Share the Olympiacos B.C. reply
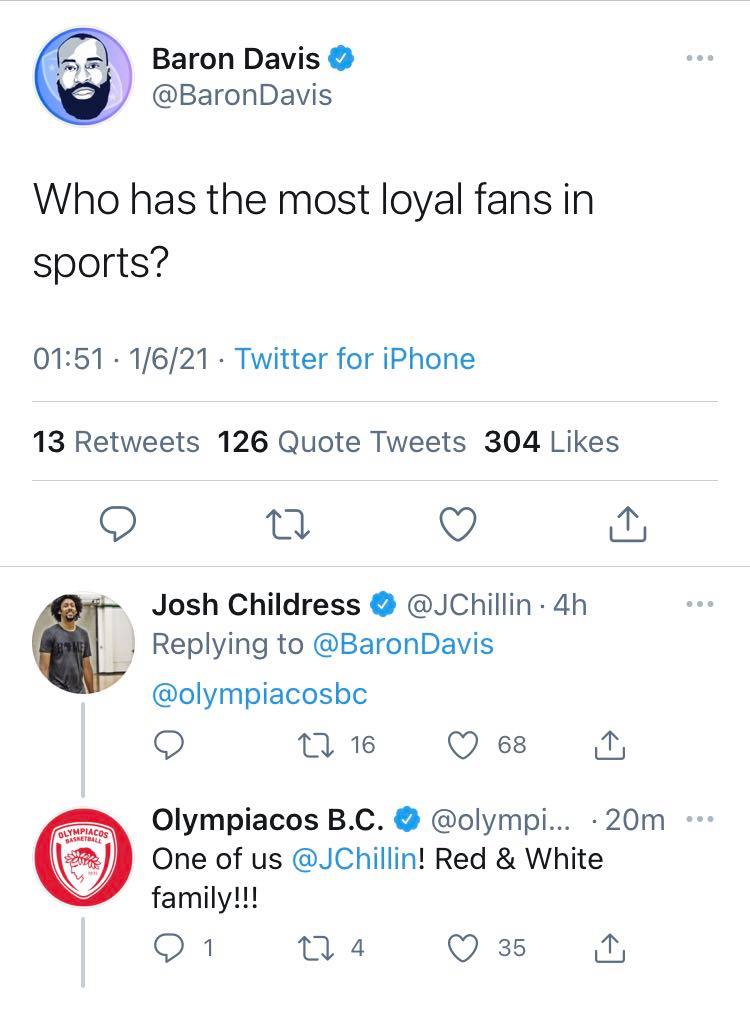Screen dimensions: 750x1009 610,948
